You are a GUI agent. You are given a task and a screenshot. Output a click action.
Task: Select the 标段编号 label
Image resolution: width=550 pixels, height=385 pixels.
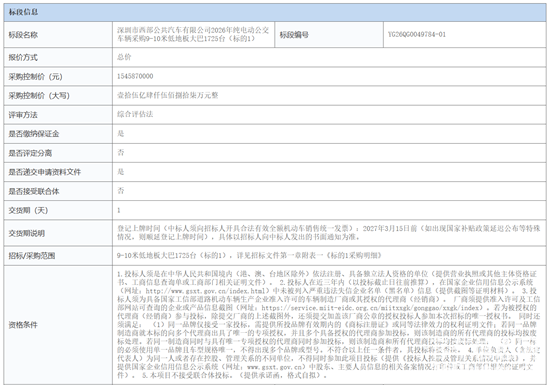(x=294, y=35)
